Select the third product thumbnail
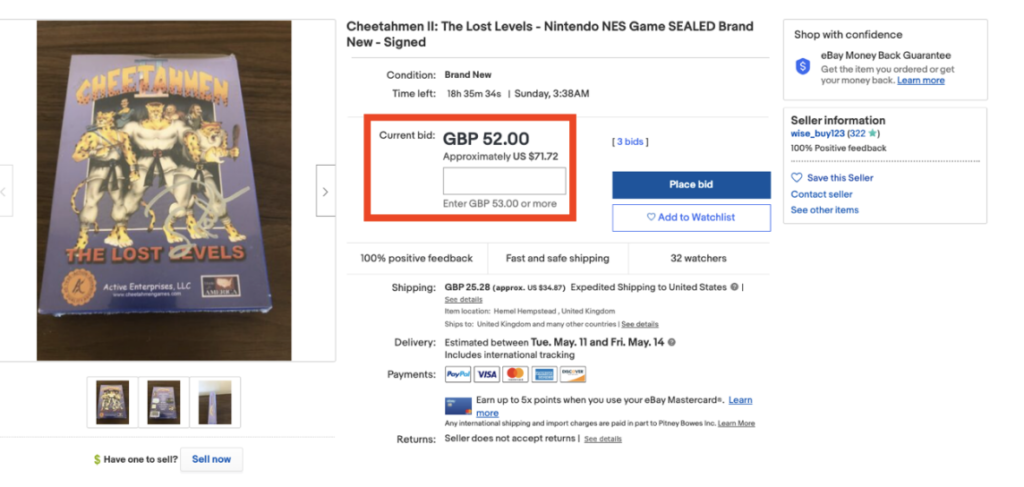Viewport: 1024px width, 487px height. point(214,402)
